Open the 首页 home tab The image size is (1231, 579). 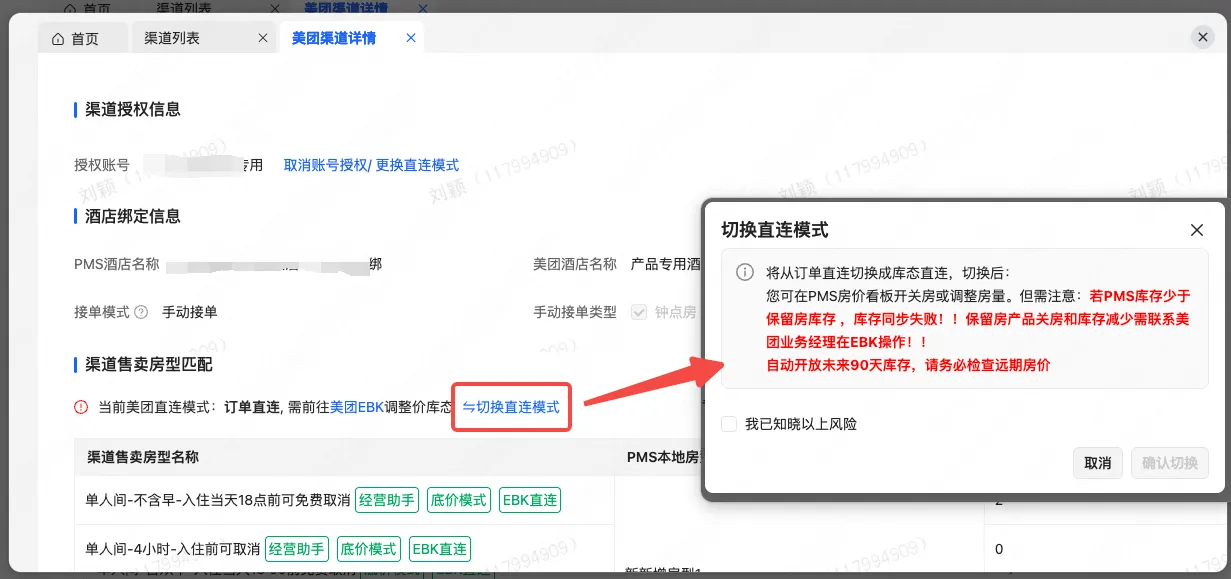click(x=83, y=39)
